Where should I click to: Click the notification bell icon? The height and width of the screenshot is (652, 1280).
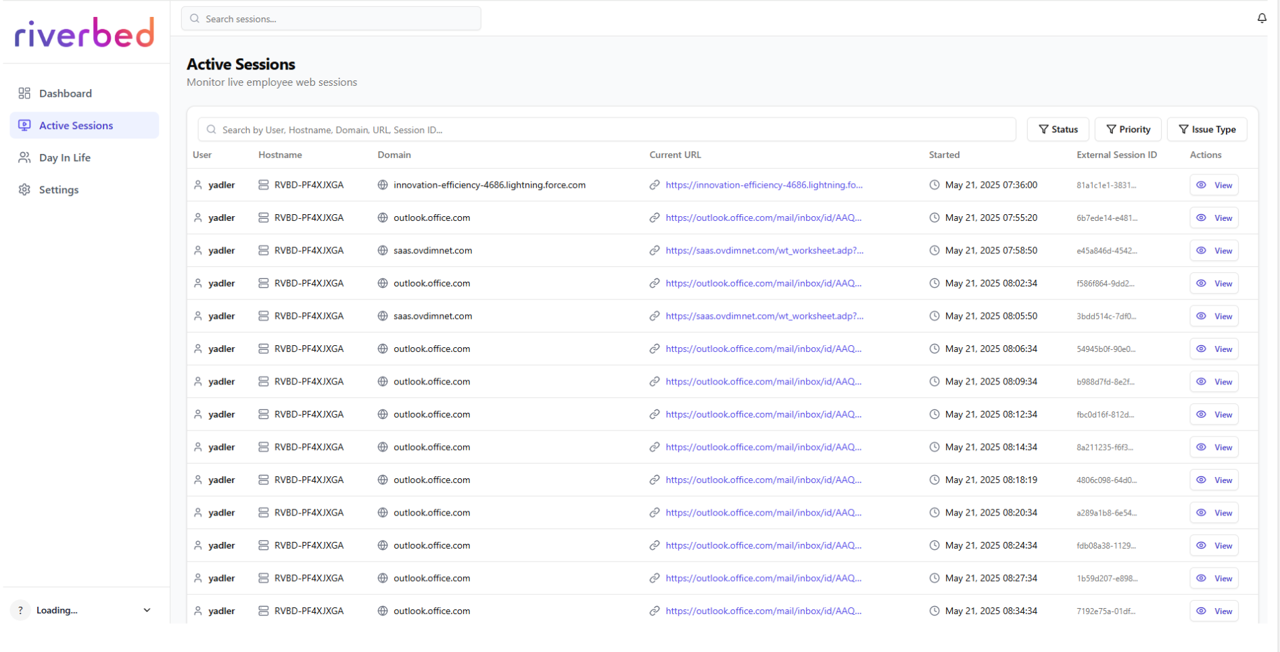(1261, 18)
